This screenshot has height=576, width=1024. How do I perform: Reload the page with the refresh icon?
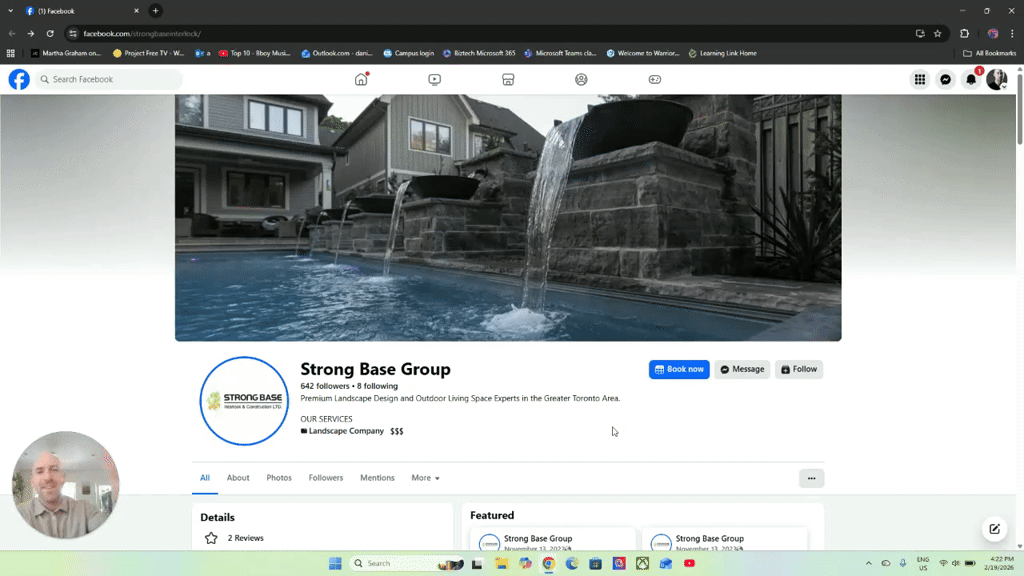(x=50, y=33)
